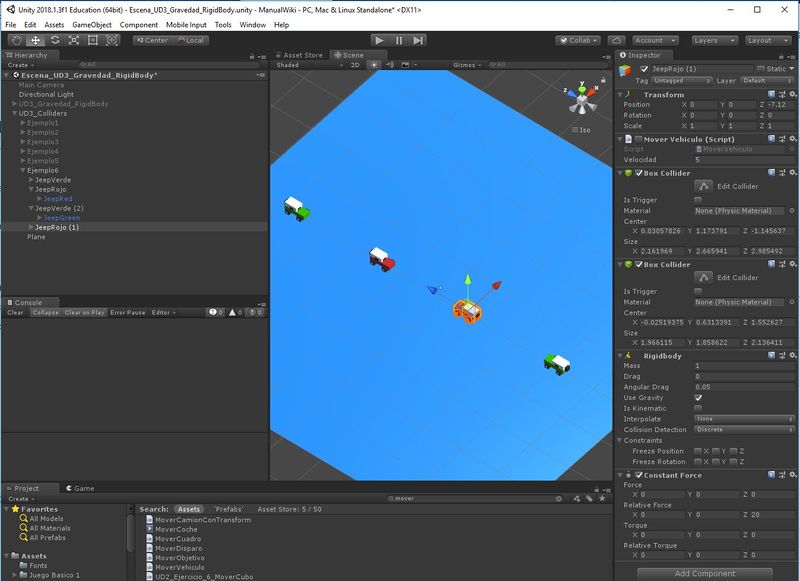Toggle Freeze Position X checkbox
Viewport: 800px width, 581px height.
tap(698, 451)
